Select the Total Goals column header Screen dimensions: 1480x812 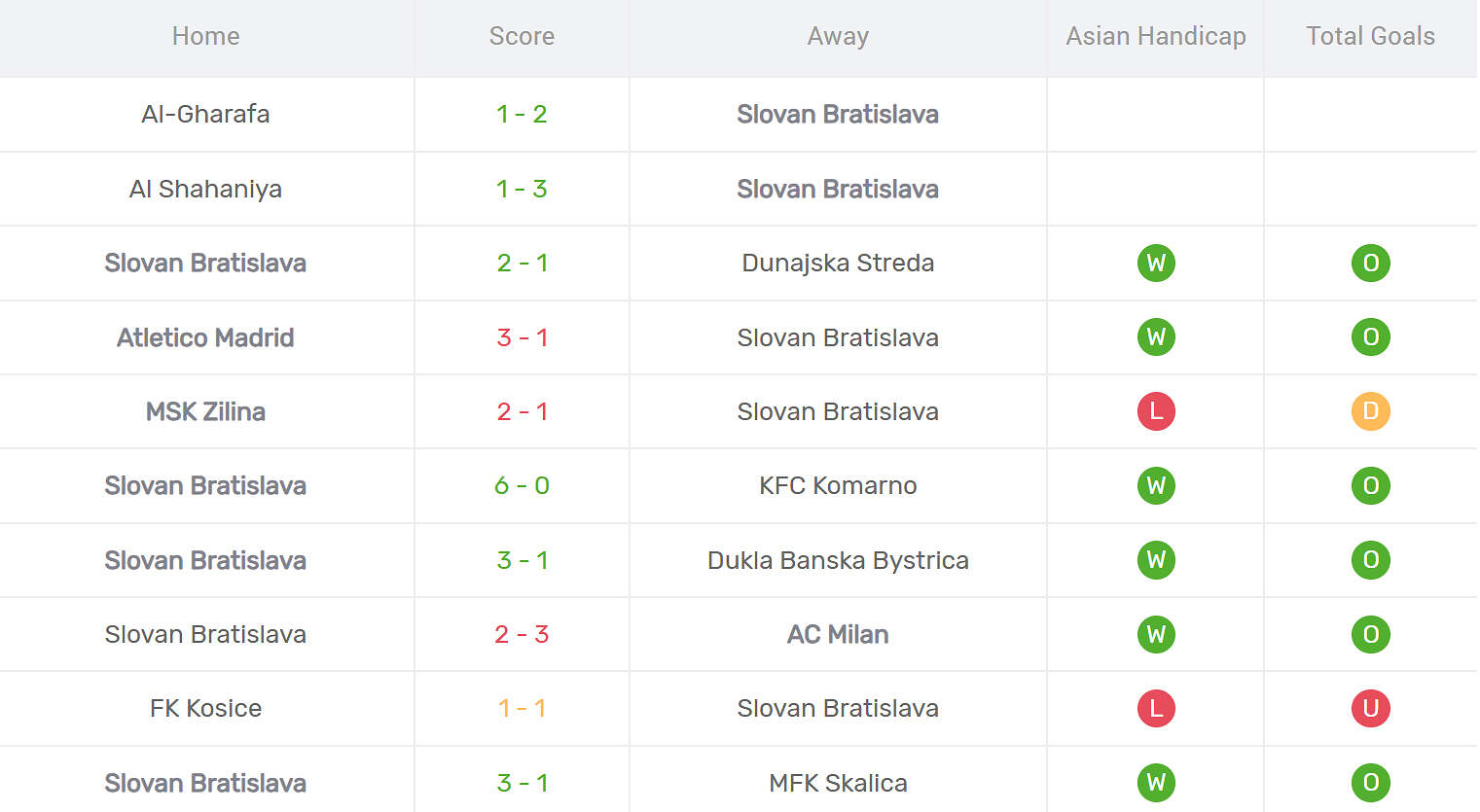point(1370,36)
